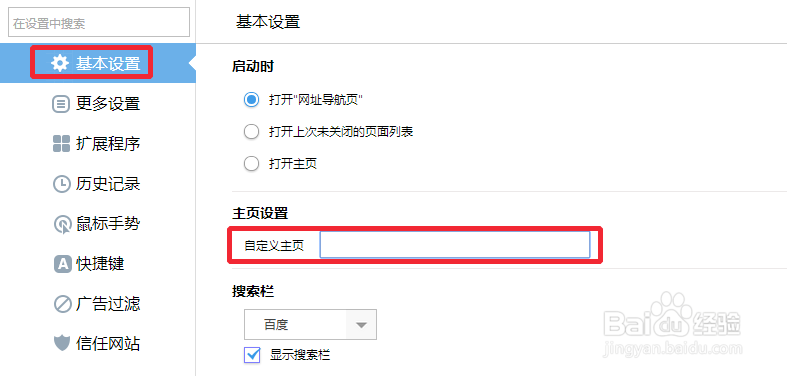Select 打开上次未关闭的页面列表 radio option

[251, 132]
